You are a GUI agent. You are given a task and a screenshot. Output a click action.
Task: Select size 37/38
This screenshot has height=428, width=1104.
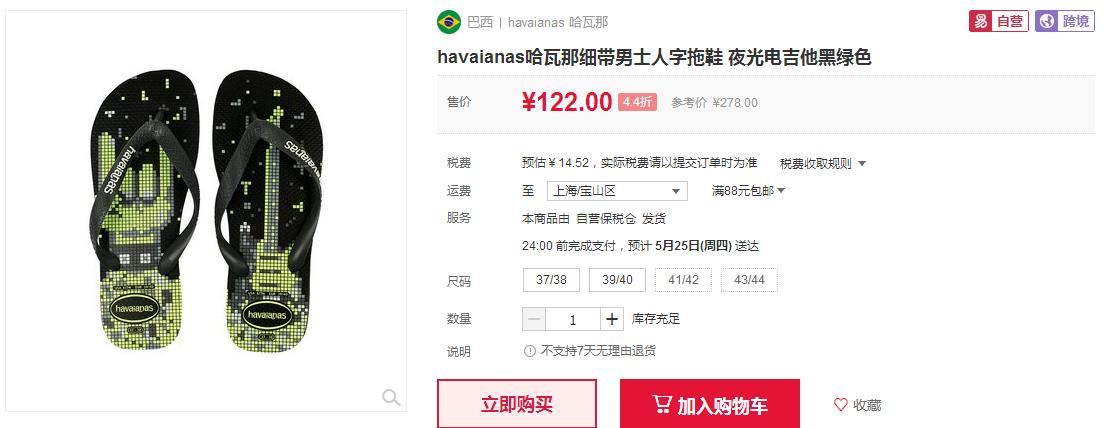(551, 279)
